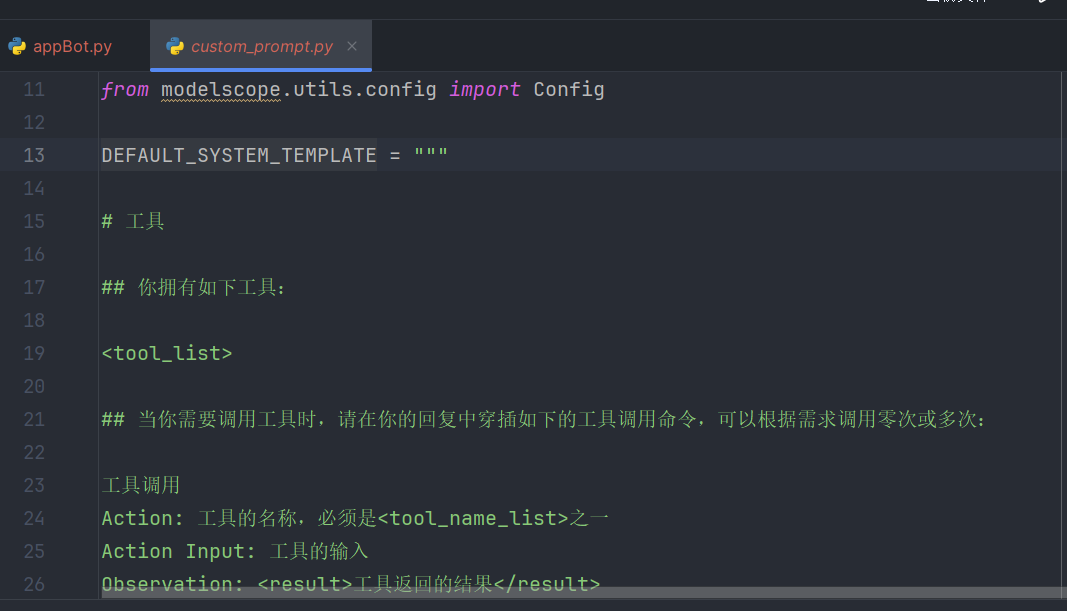Viewport: 1067px width, 611px height.
Task: Click the 'from' keyword on line 11
Action: coord(125,90)
